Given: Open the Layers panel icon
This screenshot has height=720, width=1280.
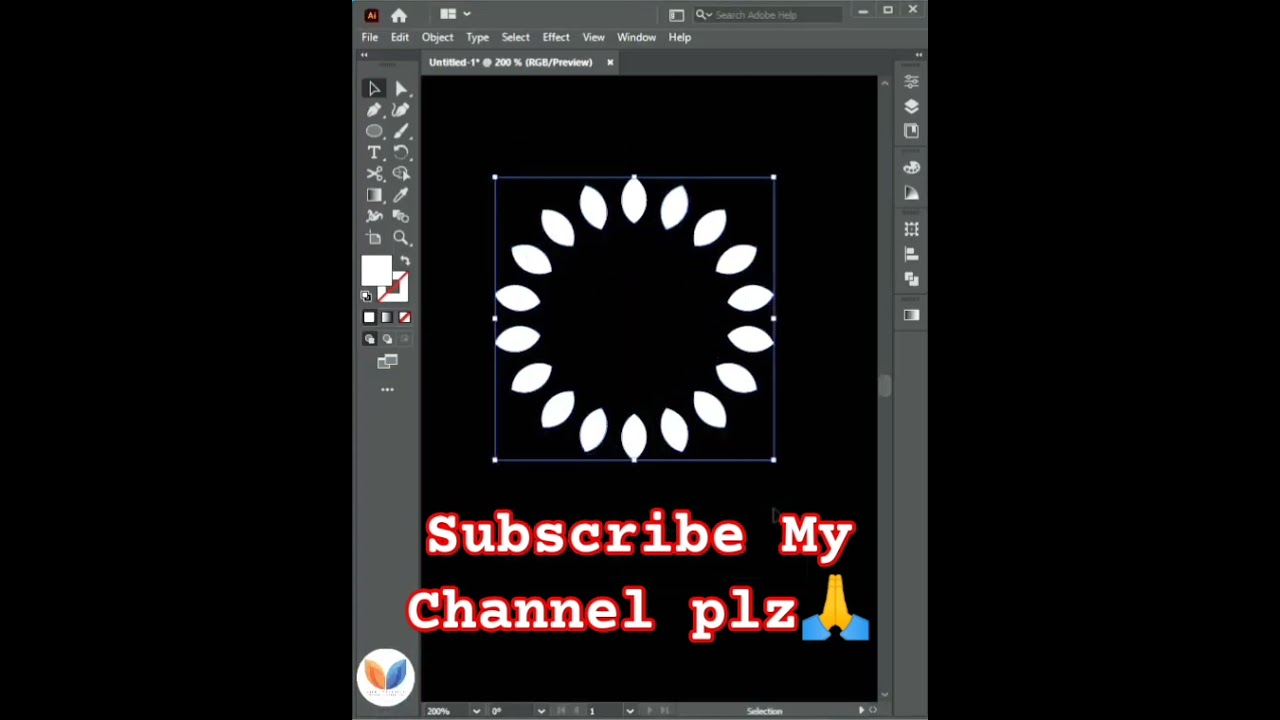Looking at the screenshot, I should (911, 106).
